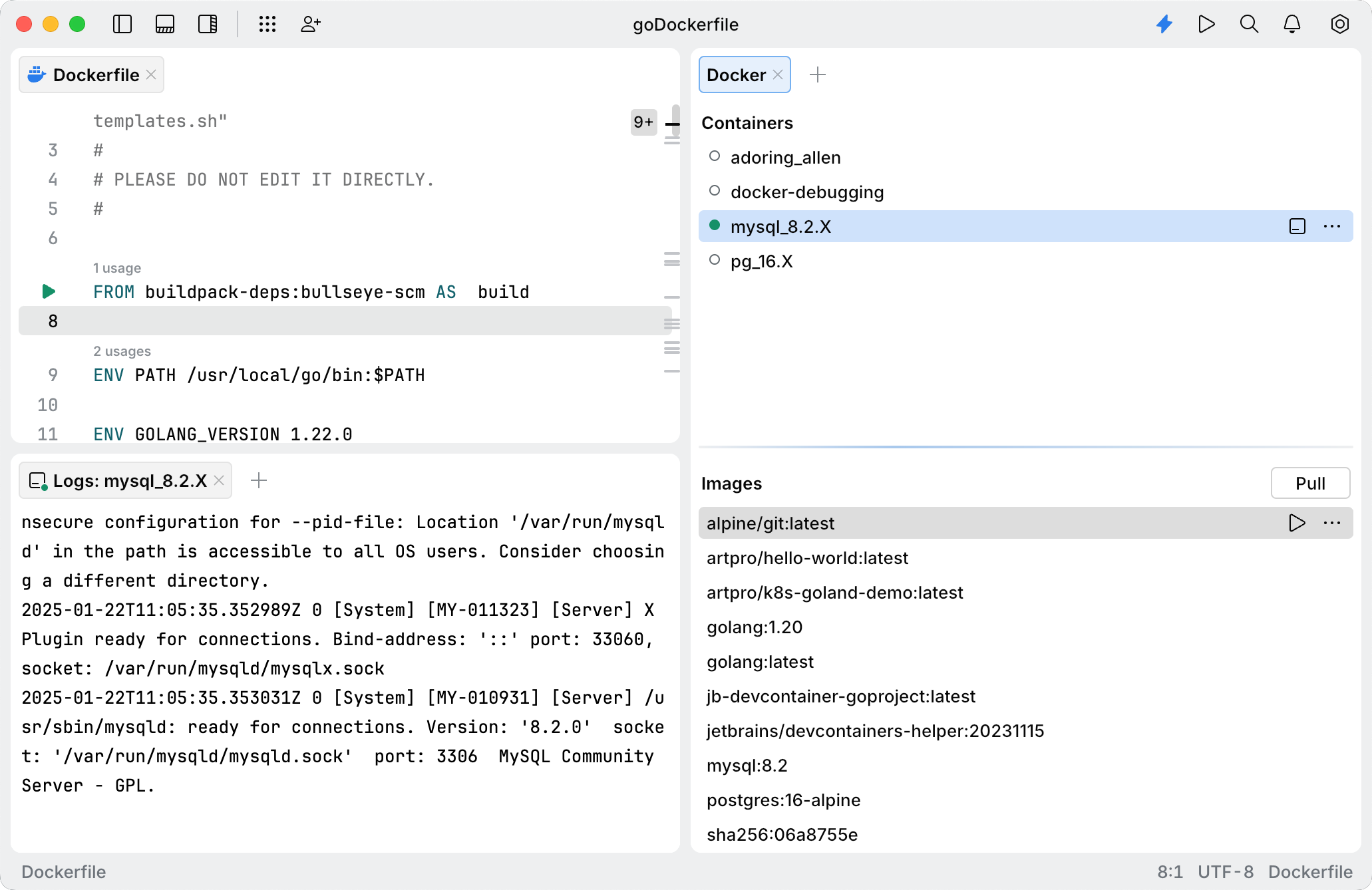Select the golang:latest image in the list

(x=760, y=661)
